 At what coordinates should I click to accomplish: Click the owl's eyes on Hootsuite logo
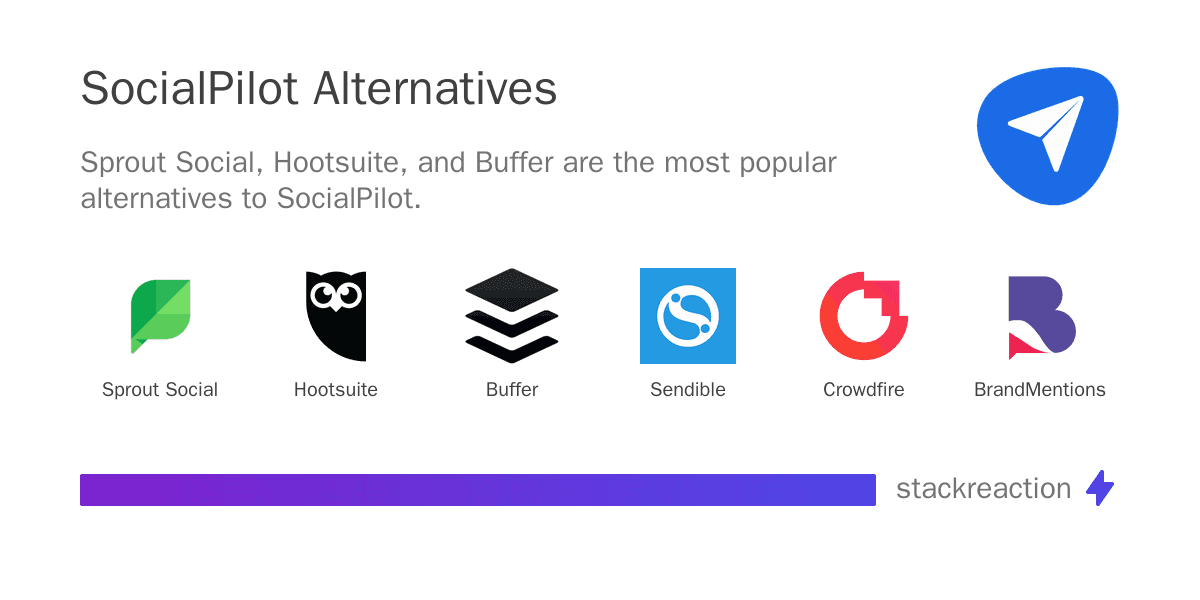(336, 295)
